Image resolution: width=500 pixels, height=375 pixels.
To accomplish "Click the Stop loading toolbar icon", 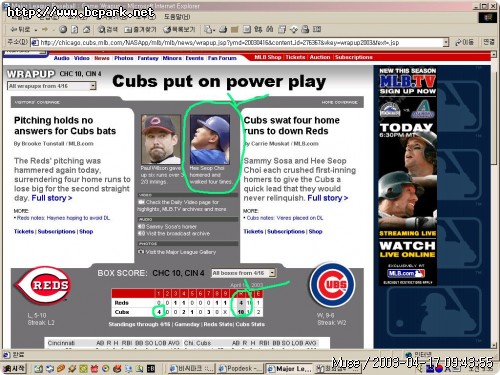I will [63, 30].
